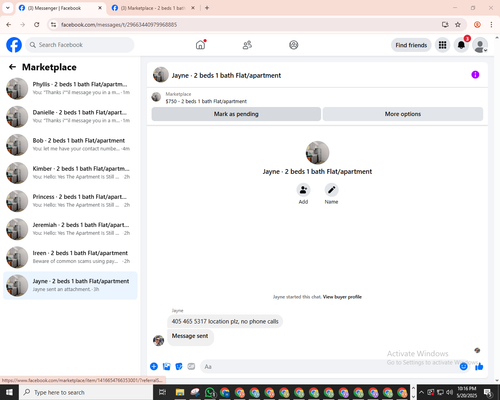Select Jayne conversation in chat list
The image size is (500, 400).
point(70,285)
